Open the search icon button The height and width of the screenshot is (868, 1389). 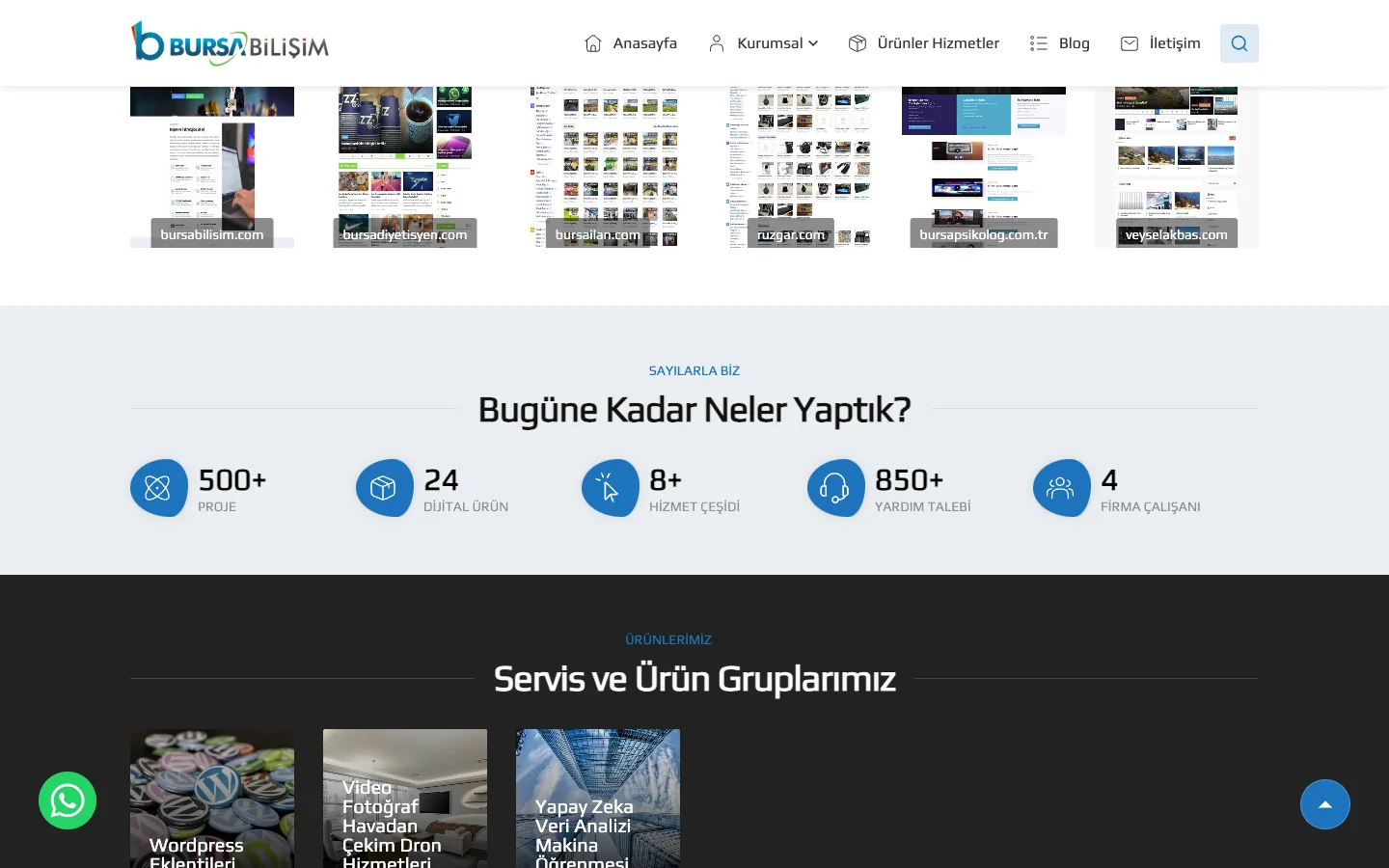(1239, 43)
